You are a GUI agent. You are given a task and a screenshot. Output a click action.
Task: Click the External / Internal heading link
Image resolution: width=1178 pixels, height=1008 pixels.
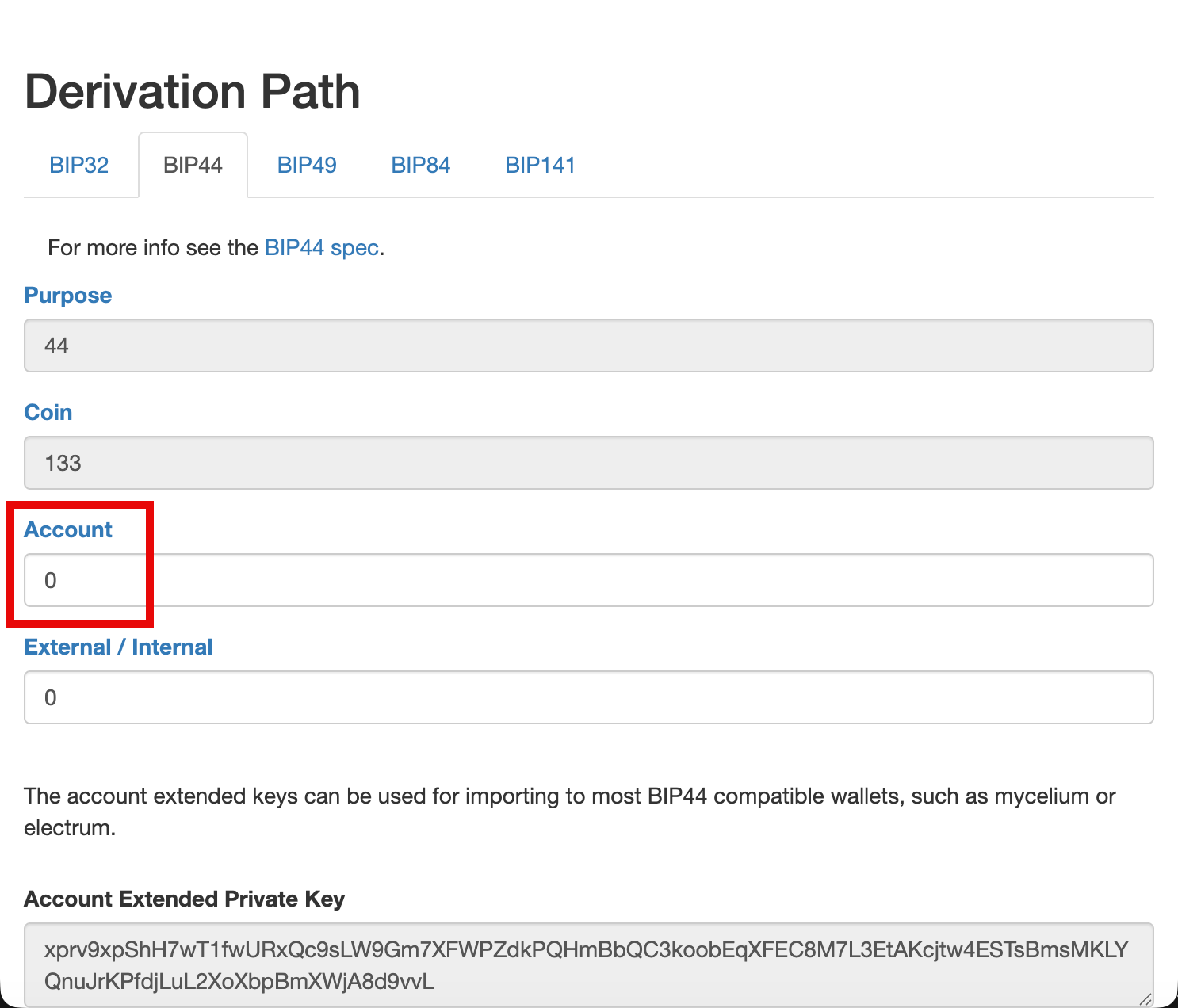(x=118, y=647)
